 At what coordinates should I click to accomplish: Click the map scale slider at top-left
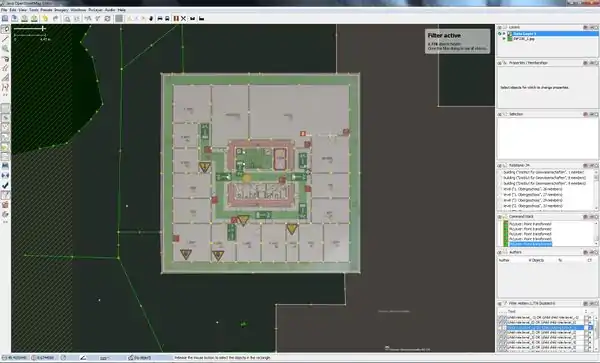click(x=30, y=28)
